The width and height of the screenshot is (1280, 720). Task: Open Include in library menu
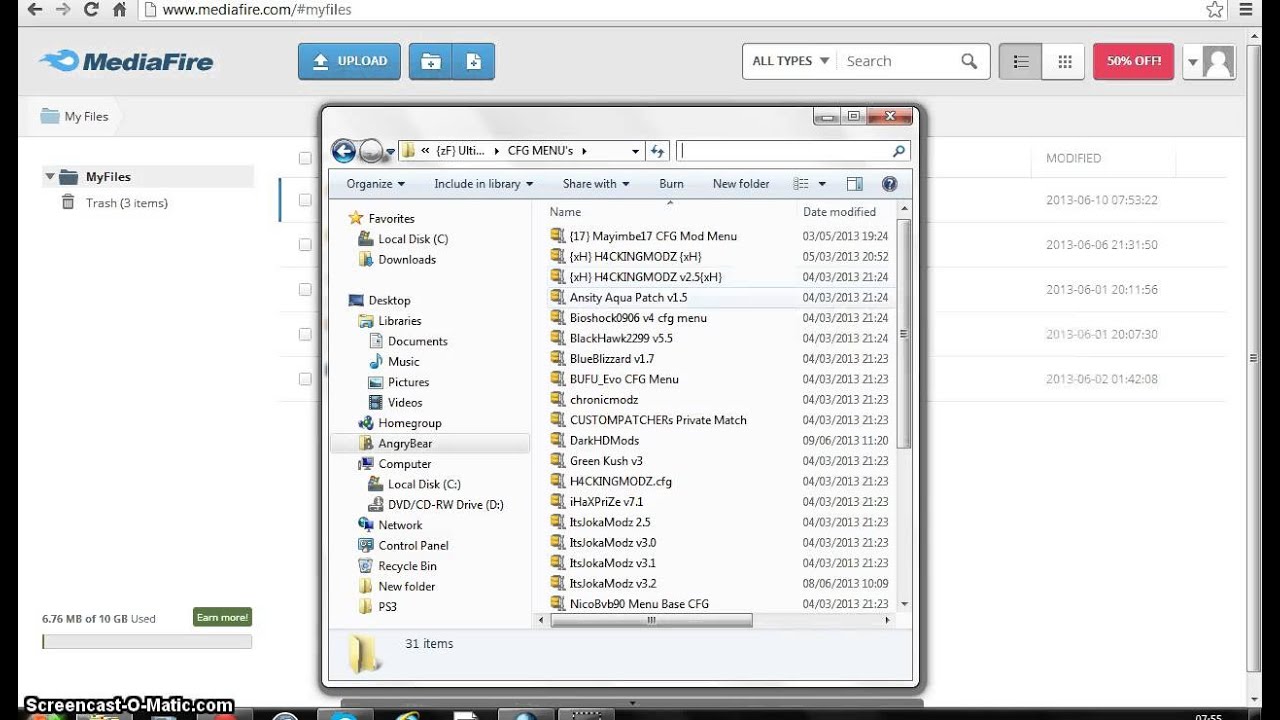[x=484, y=184]
